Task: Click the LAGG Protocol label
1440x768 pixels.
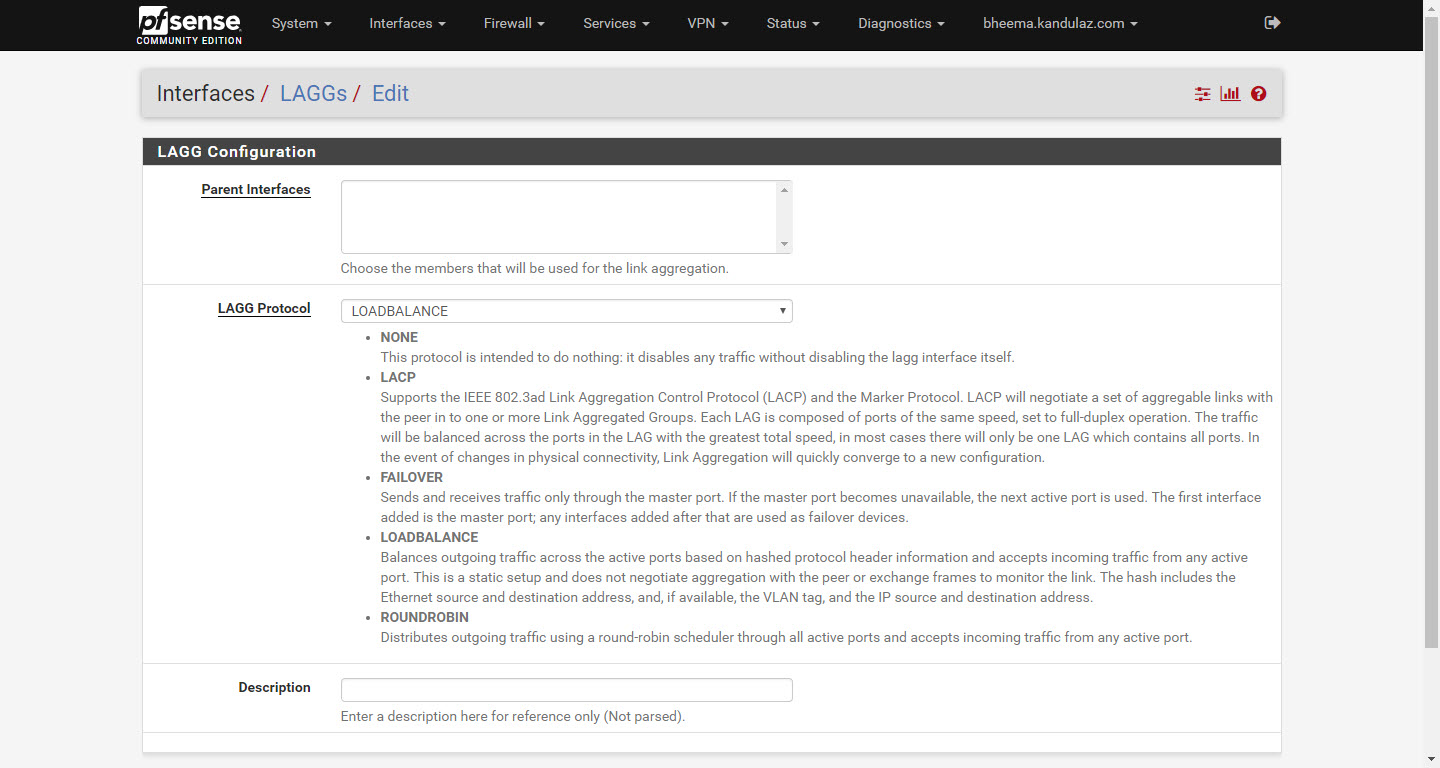Action: (x=264, y=308)
